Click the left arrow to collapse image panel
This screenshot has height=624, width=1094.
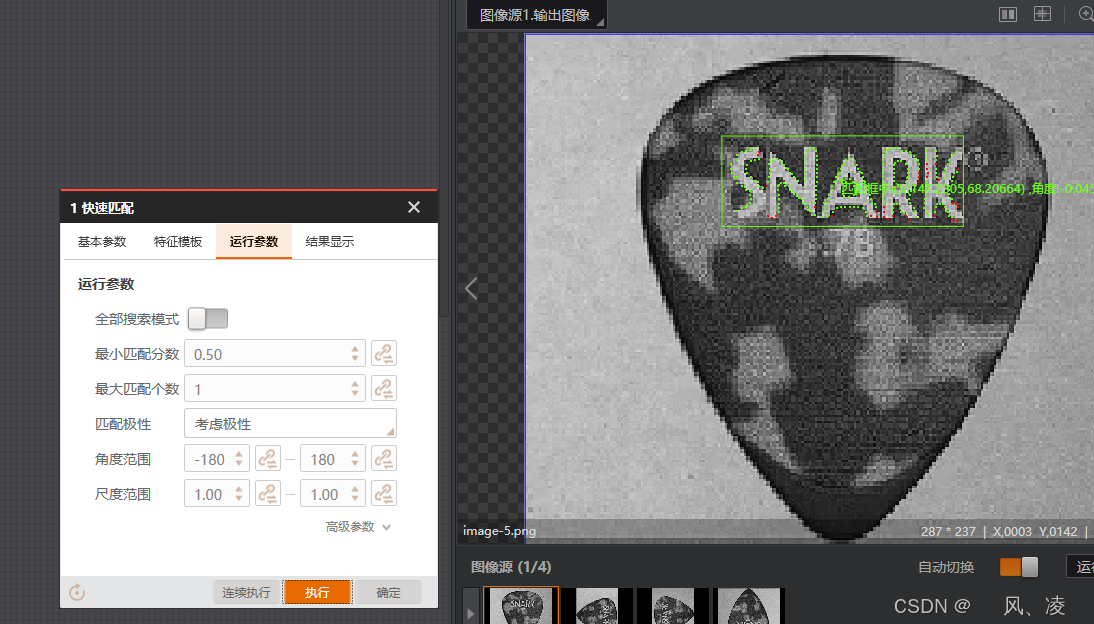click(472, 288)
